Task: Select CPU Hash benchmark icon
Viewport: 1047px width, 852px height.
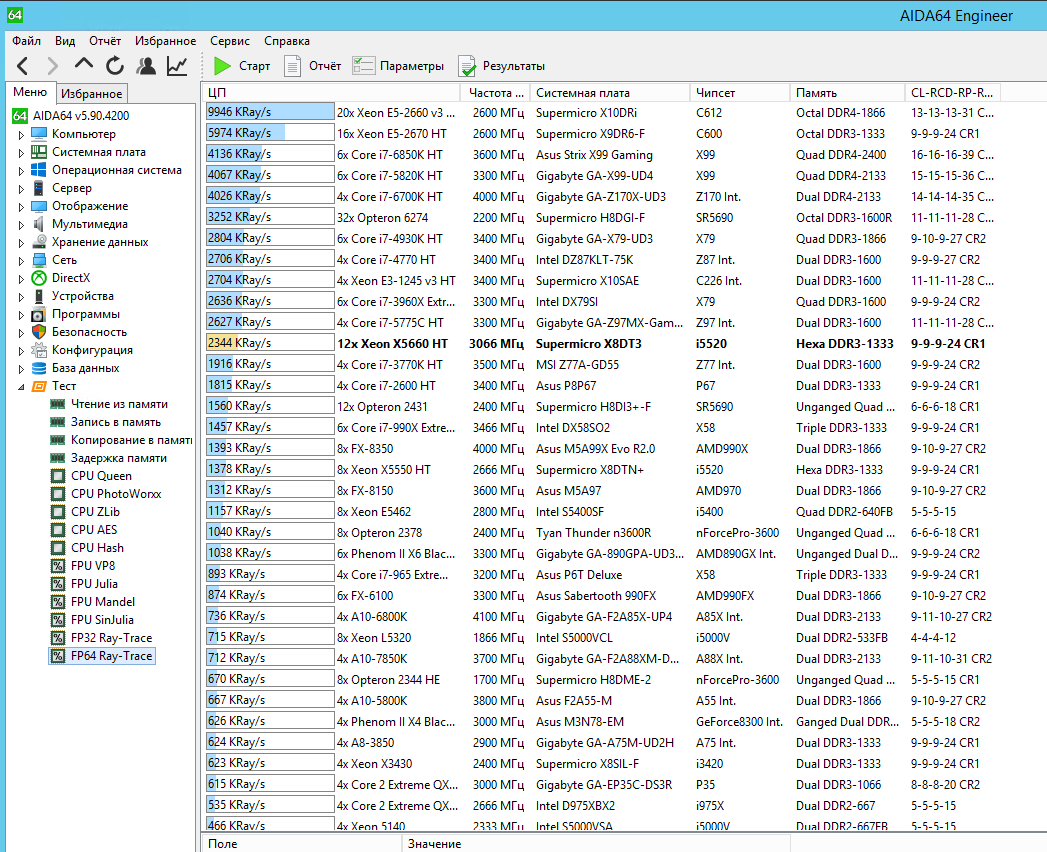Action: 58,548
